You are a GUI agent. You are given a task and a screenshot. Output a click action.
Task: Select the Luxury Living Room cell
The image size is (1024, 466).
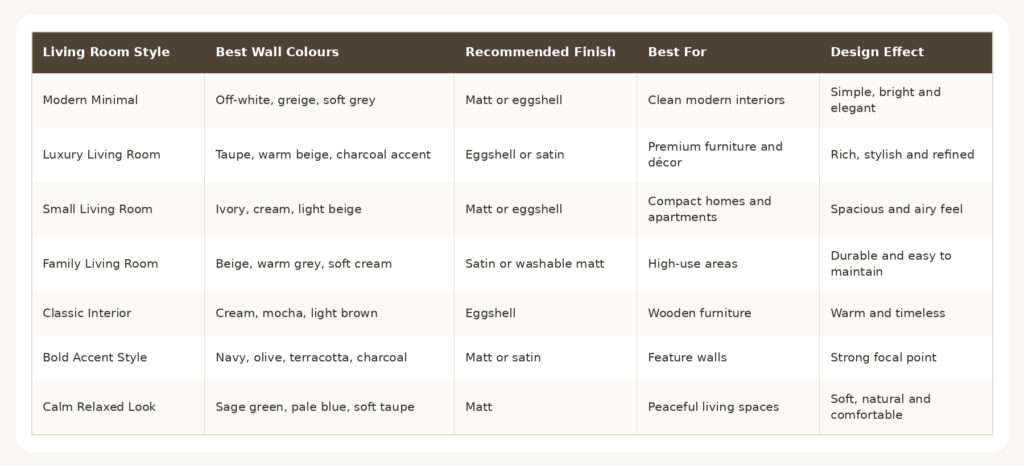click(118, 155)
